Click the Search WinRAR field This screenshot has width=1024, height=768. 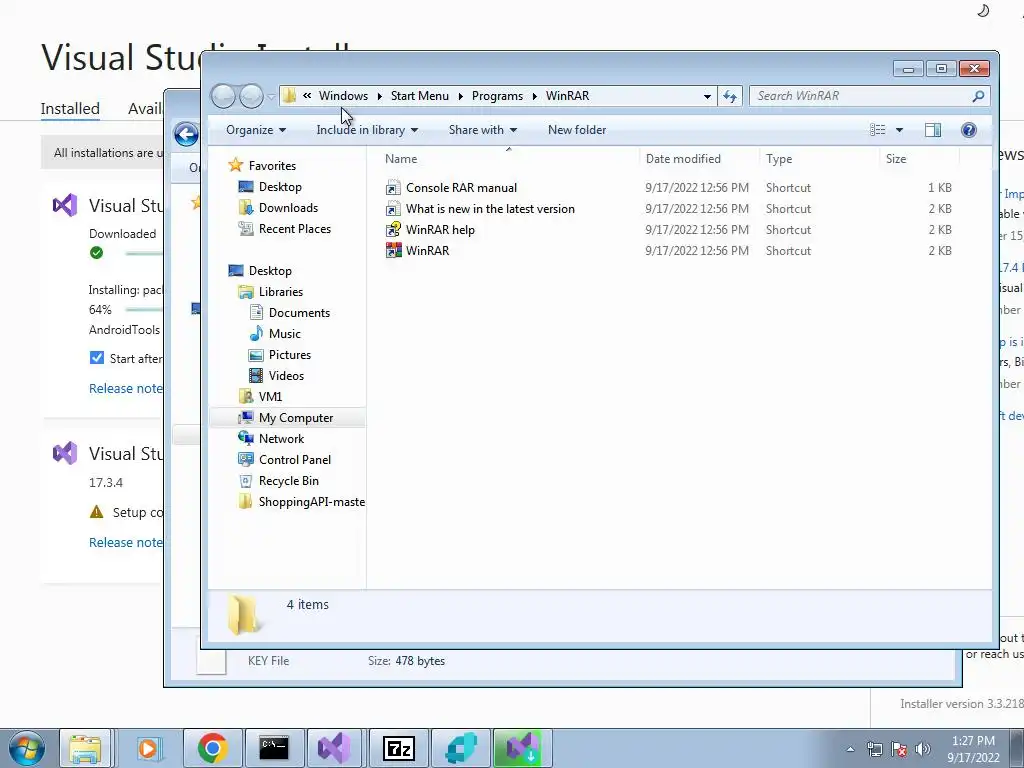tap(869, 96)
